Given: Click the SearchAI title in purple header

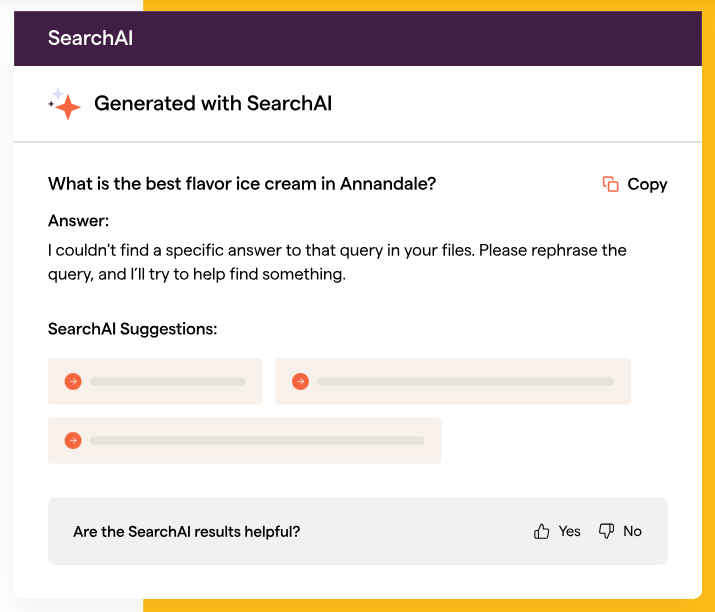Looking at the screenshot, I should 90,38.
